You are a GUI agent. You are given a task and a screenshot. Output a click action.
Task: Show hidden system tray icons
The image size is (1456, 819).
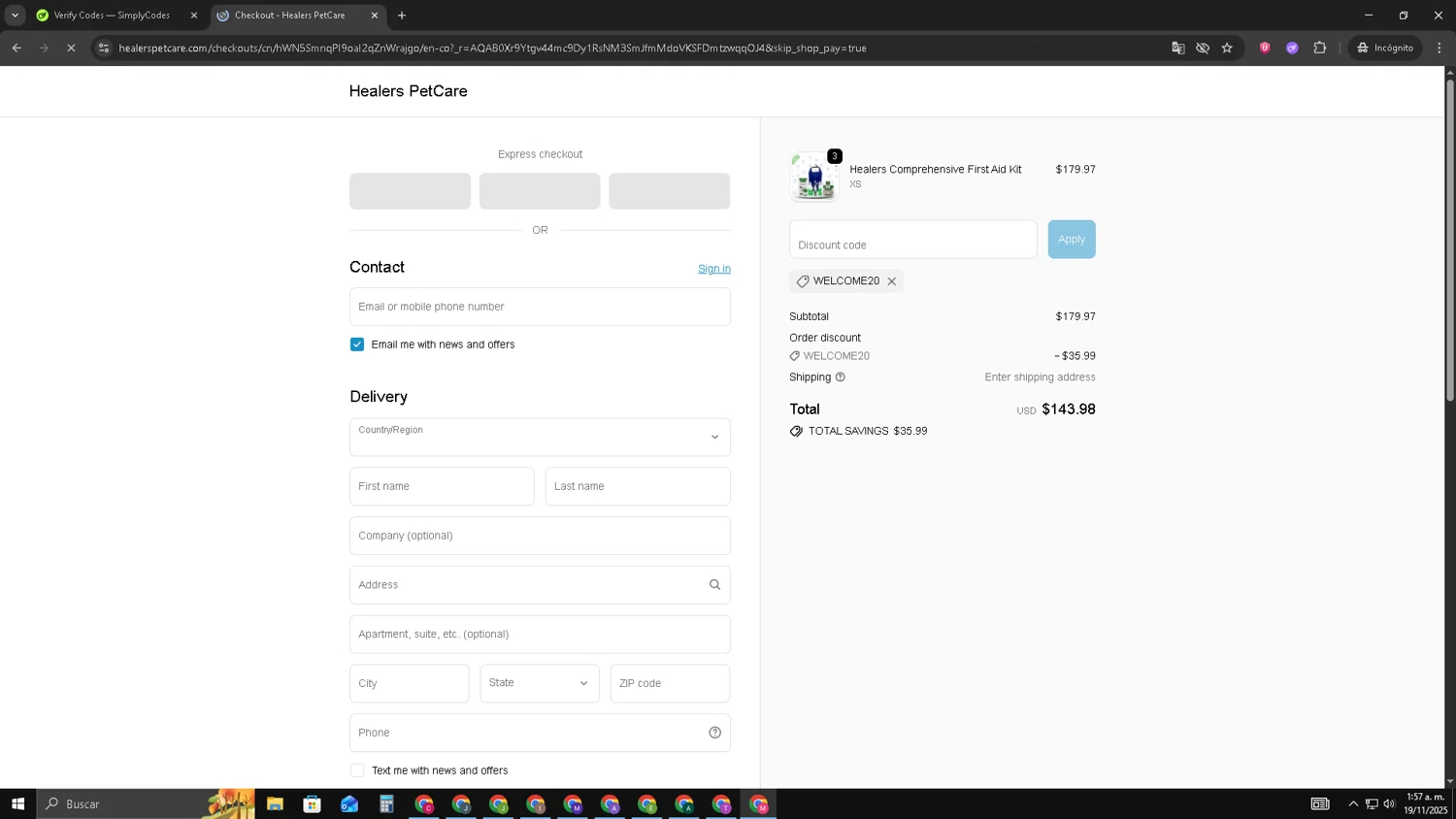[1353, 803]
